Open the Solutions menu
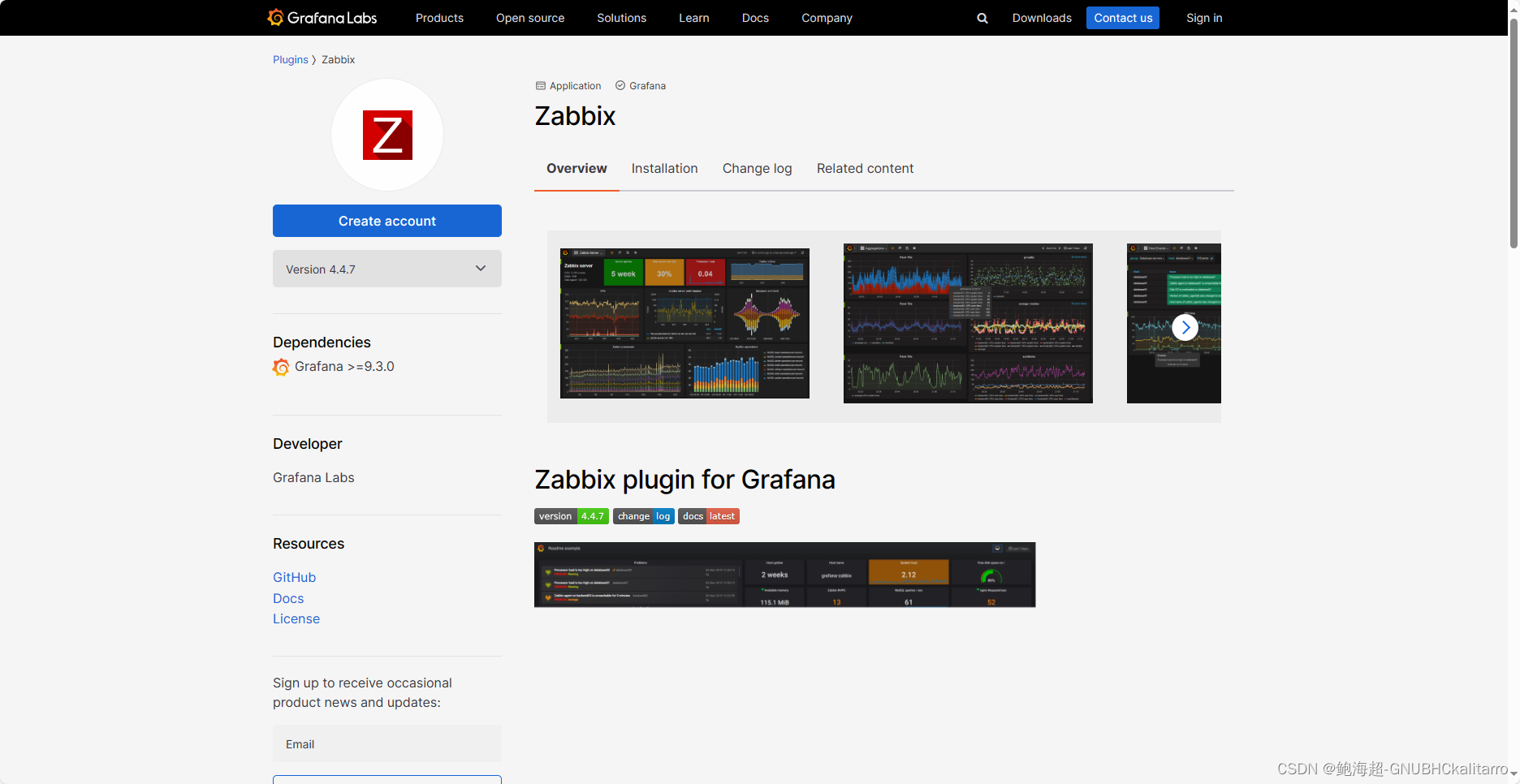The height and width of the screenshot is (784, 1520). click(621, 18)
